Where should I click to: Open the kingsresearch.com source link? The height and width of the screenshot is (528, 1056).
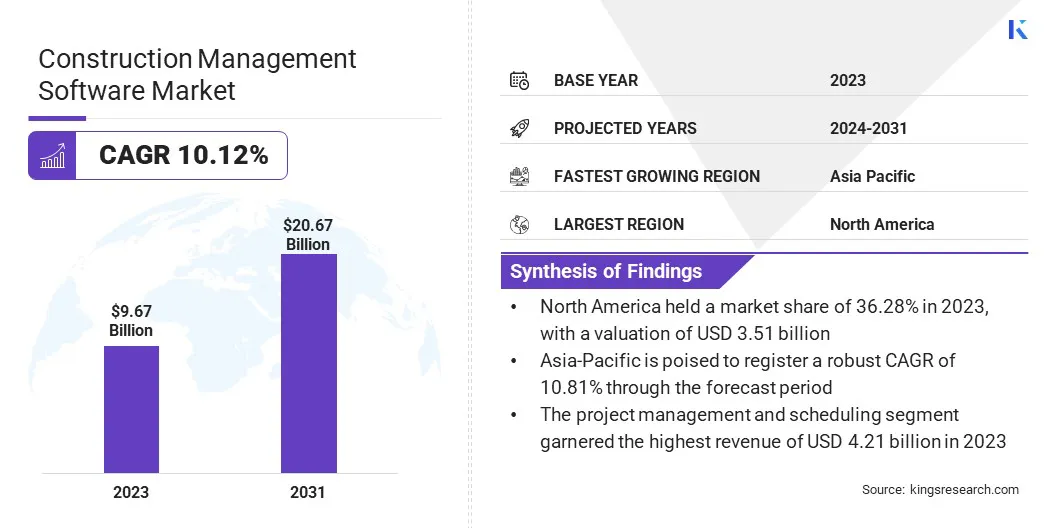click(940, 490)
